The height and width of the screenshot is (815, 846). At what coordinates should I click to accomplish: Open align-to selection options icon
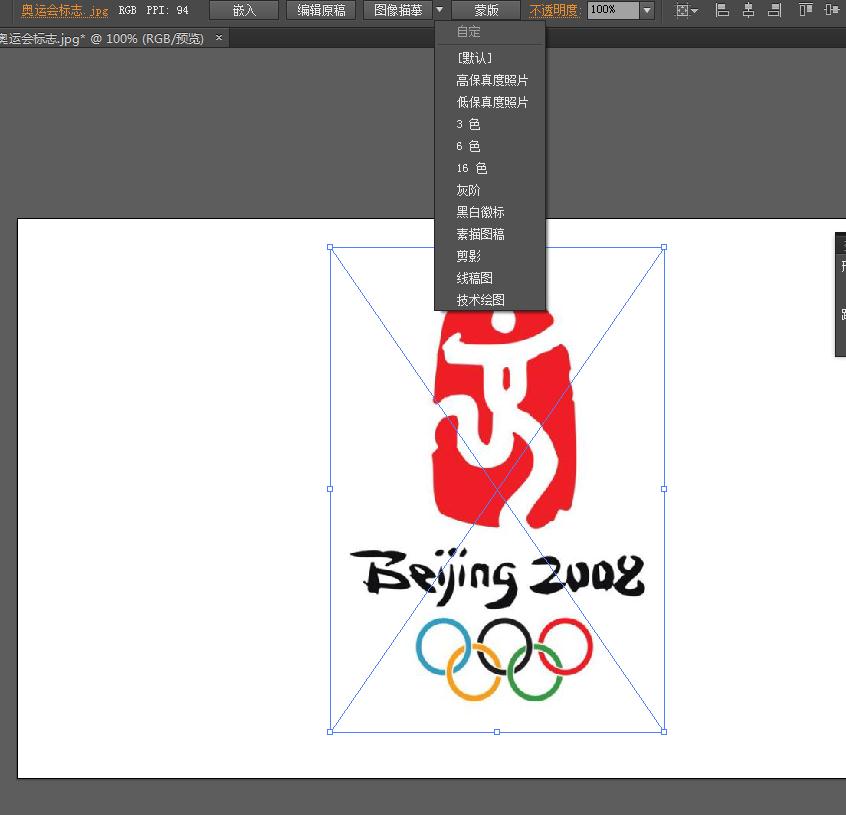point(686,10)
